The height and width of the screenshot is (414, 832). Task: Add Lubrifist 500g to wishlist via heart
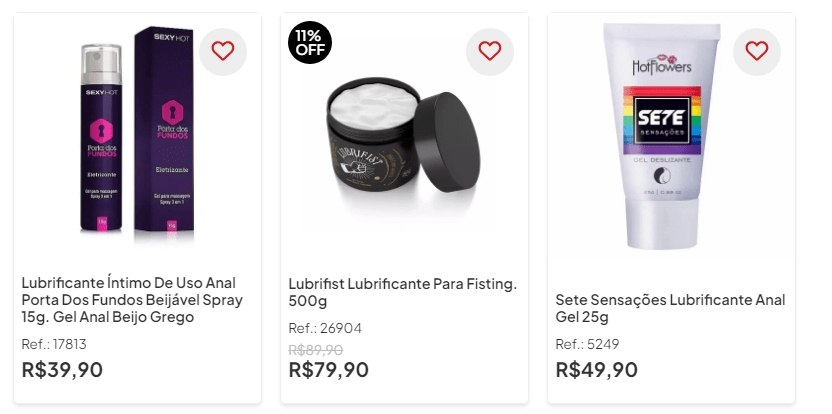[x=490, y=51]
